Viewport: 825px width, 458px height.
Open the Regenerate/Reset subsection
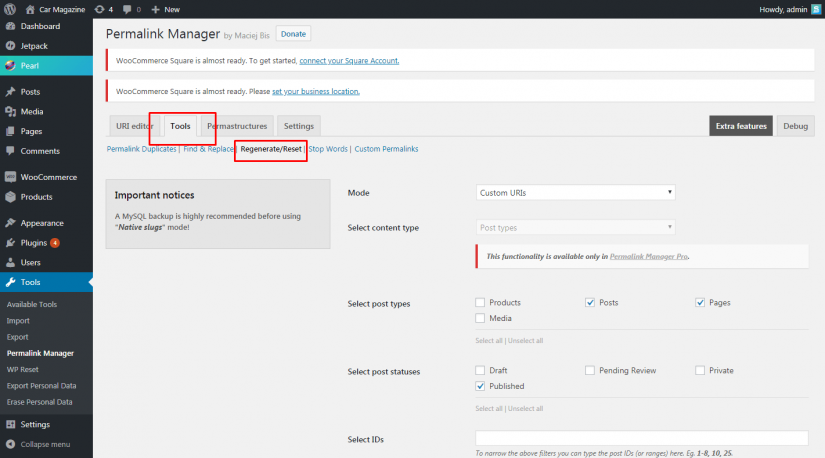pyautogui.click(x=271, y=149)
